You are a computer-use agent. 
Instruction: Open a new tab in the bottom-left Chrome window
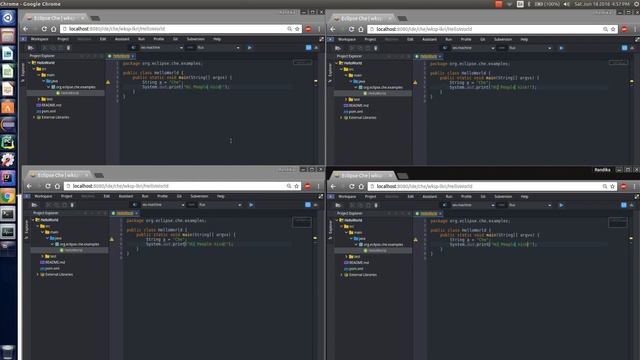99,176
